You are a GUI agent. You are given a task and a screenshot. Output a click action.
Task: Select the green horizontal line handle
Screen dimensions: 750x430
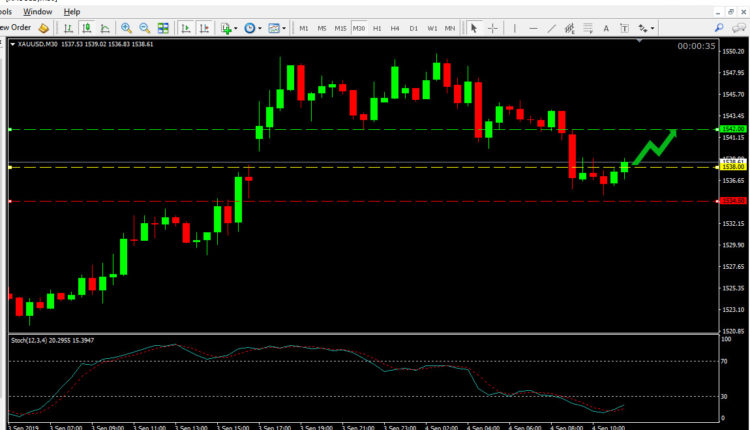tap(10, 129)
